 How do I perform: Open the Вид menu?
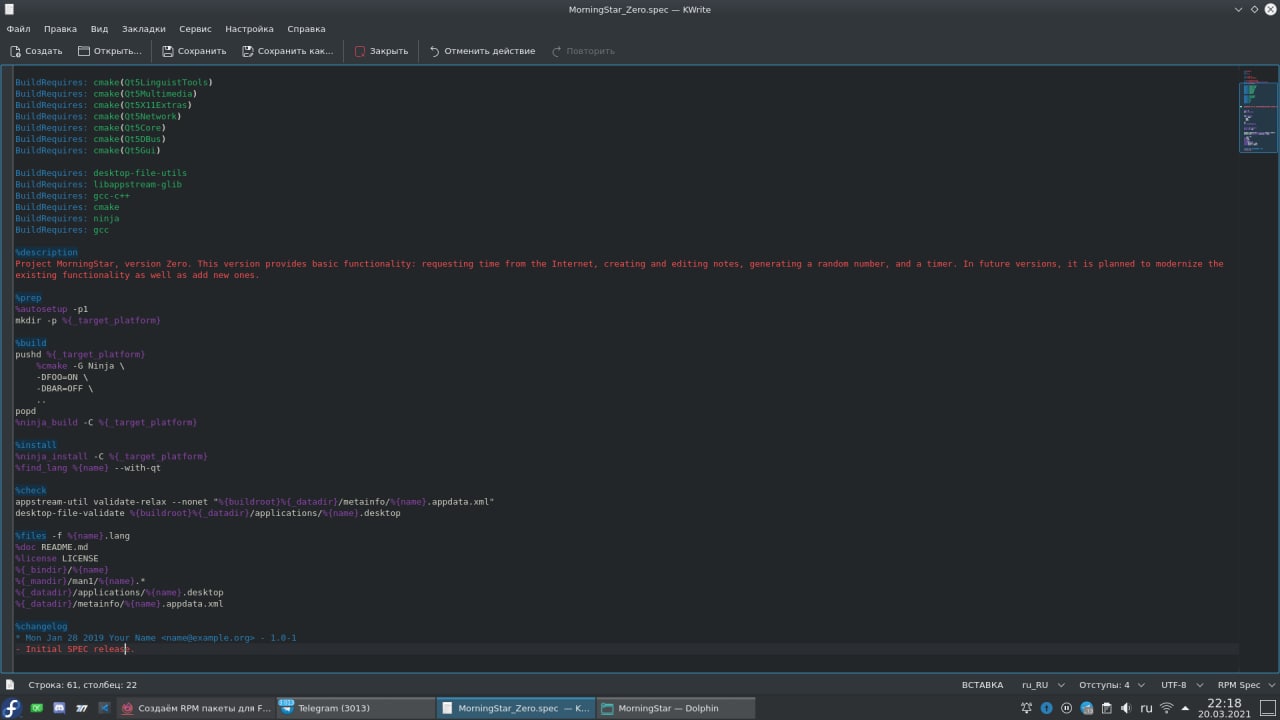click(x=99, y=29)
